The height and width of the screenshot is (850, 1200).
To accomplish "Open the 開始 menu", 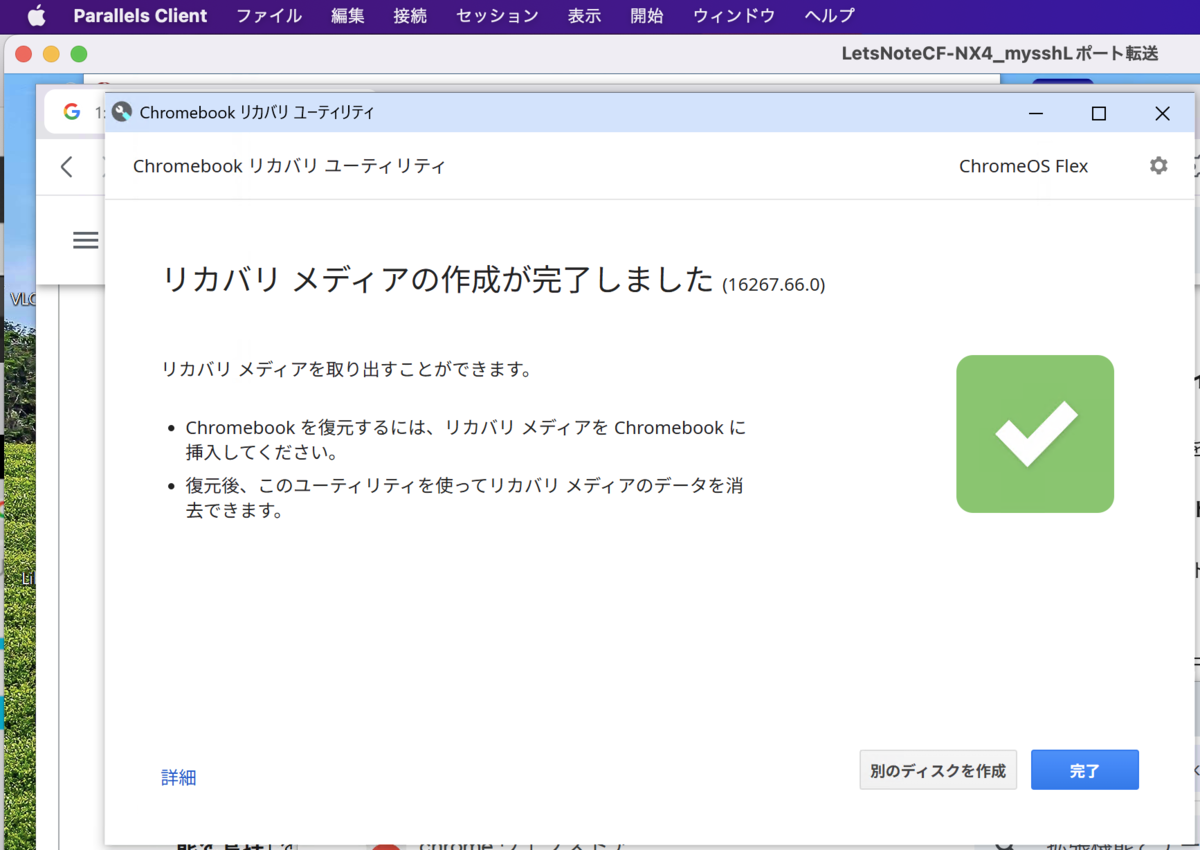I will [647, 16].
